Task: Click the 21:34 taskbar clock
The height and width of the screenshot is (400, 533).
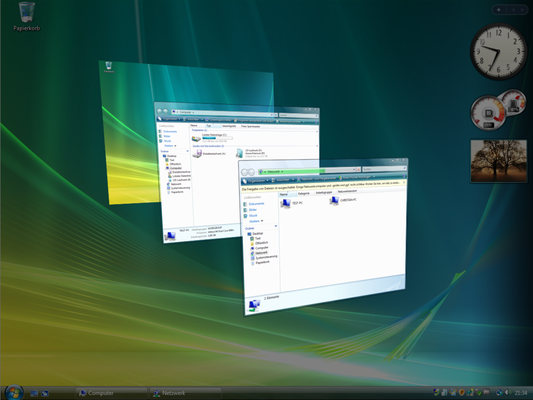Action: 520,393
